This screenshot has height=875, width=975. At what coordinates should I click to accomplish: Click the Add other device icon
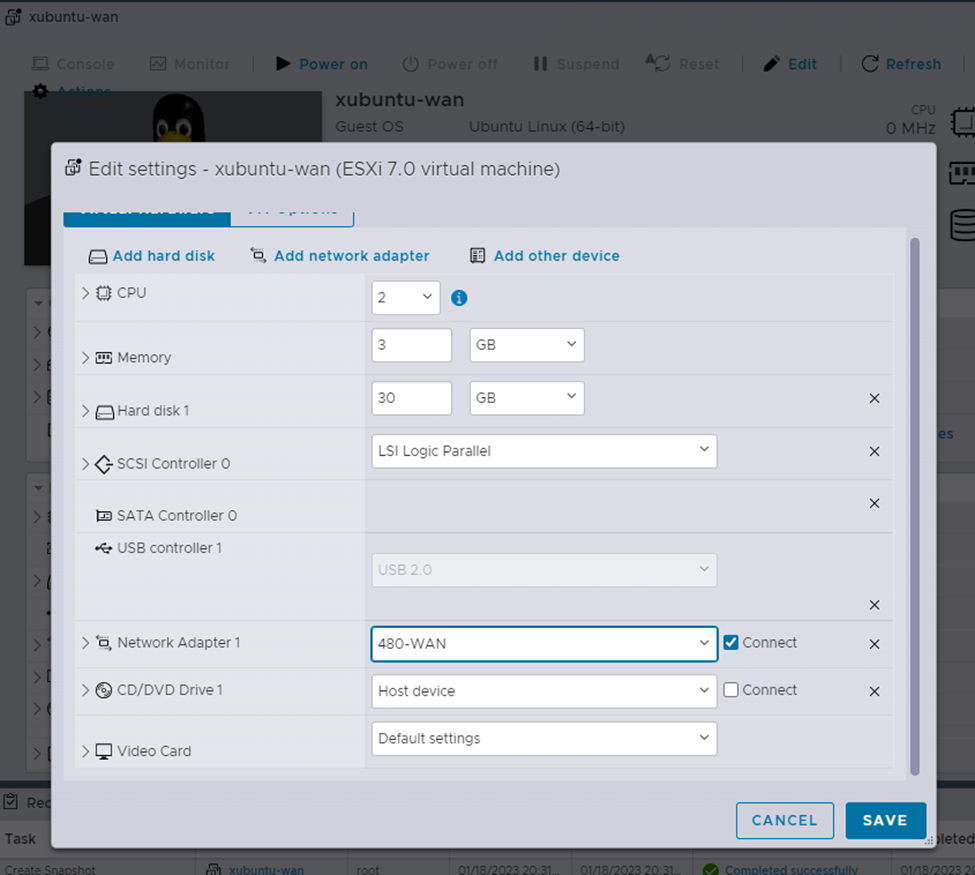pos(478,256)
